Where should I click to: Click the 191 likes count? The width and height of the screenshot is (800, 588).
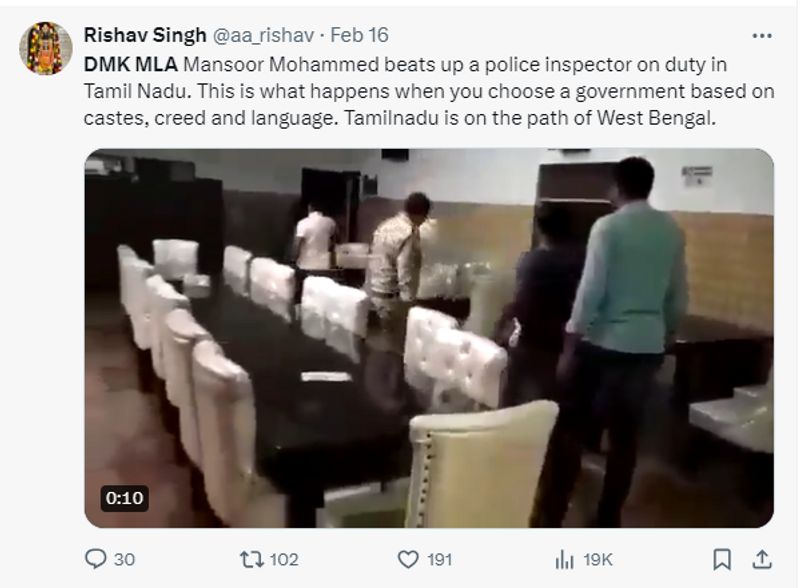tap(440, 559)
